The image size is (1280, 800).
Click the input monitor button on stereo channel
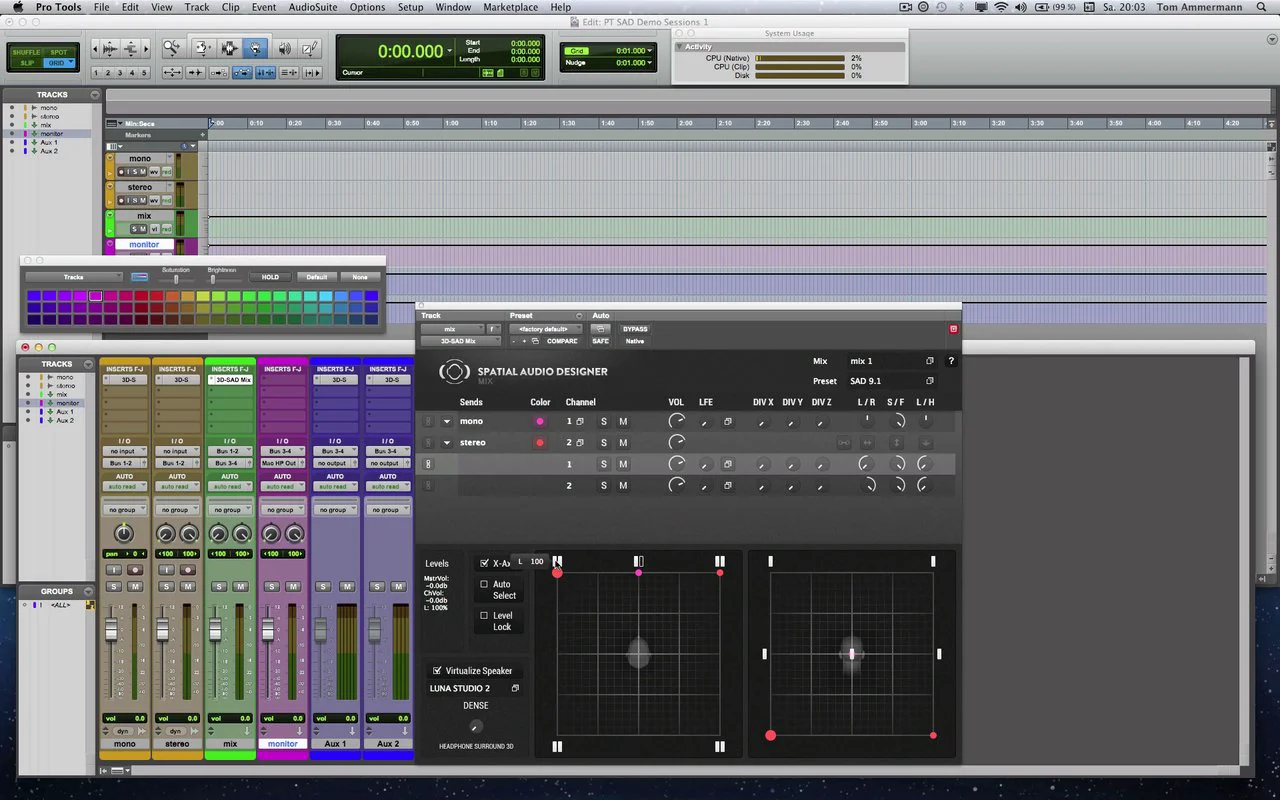pyautogui.click(x=167, y=570)
